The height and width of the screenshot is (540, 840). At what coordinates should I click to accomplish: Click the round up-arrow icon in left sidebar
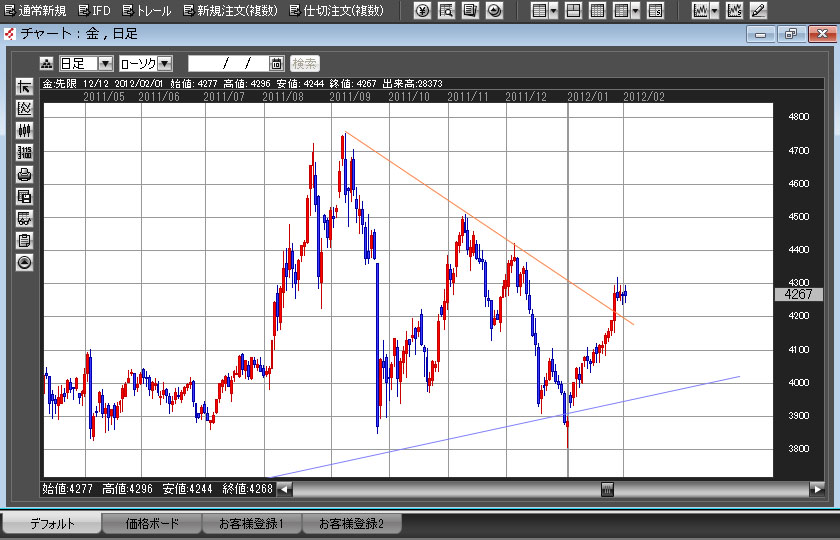25,262
